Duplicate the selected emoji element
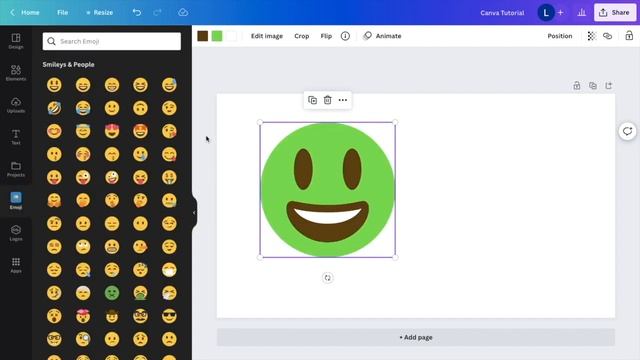Image resolution: width=640 pixels, height=360 pixels. tap(313, 100)
